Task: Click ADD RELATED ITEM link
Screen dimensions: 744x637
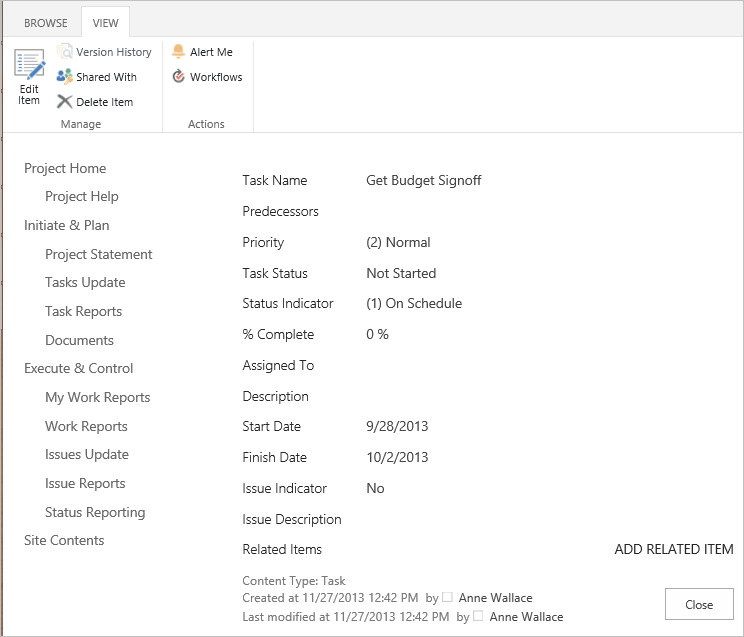Action: point(673,549)
